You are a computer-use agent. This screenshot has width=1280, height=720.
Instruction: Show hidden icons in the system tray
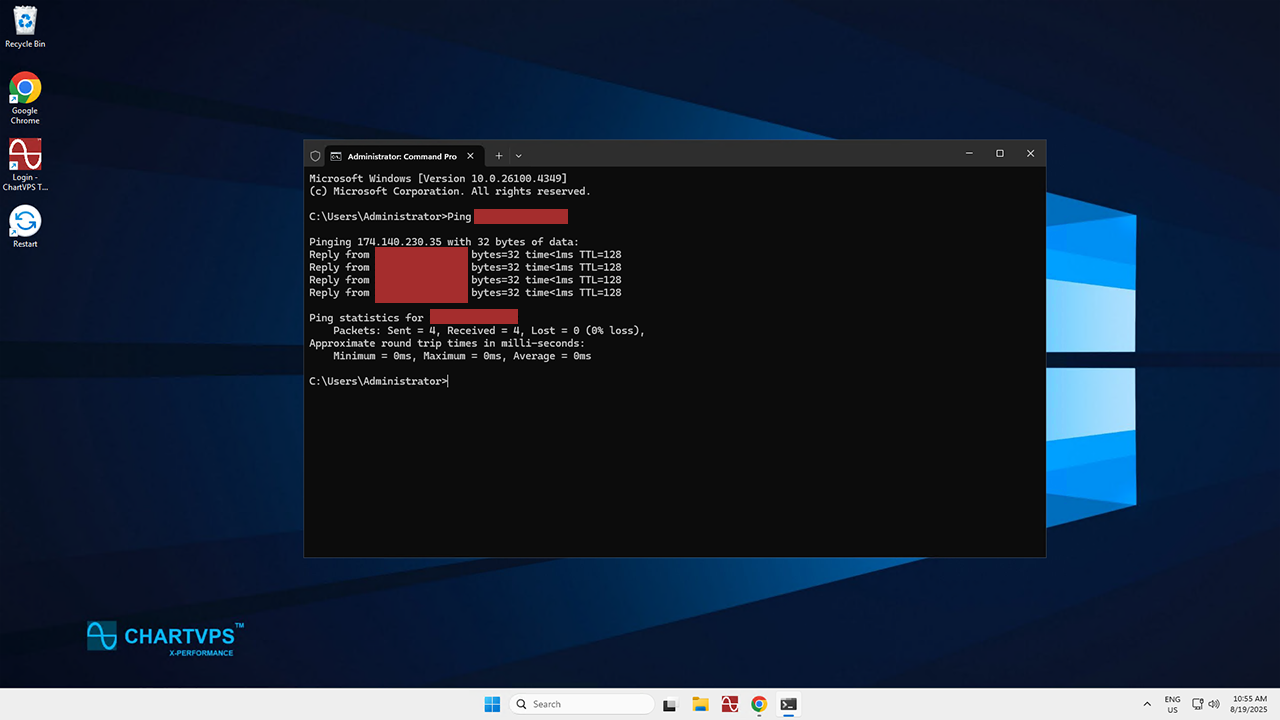[x=1147, y=704]
